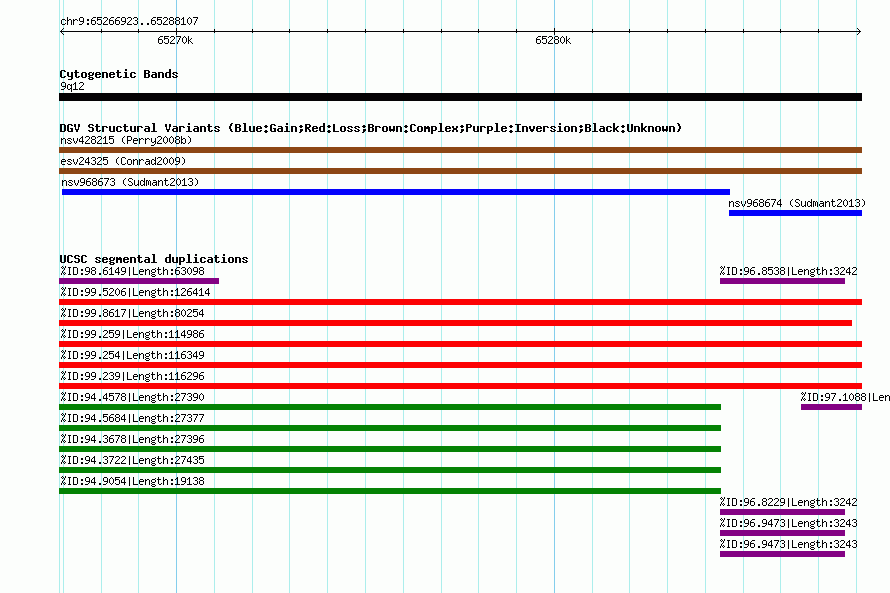Screen dimensions: 890x593
Task: Select duplication %ID:99.239|Length:116296 label
Action: point(132,376)
